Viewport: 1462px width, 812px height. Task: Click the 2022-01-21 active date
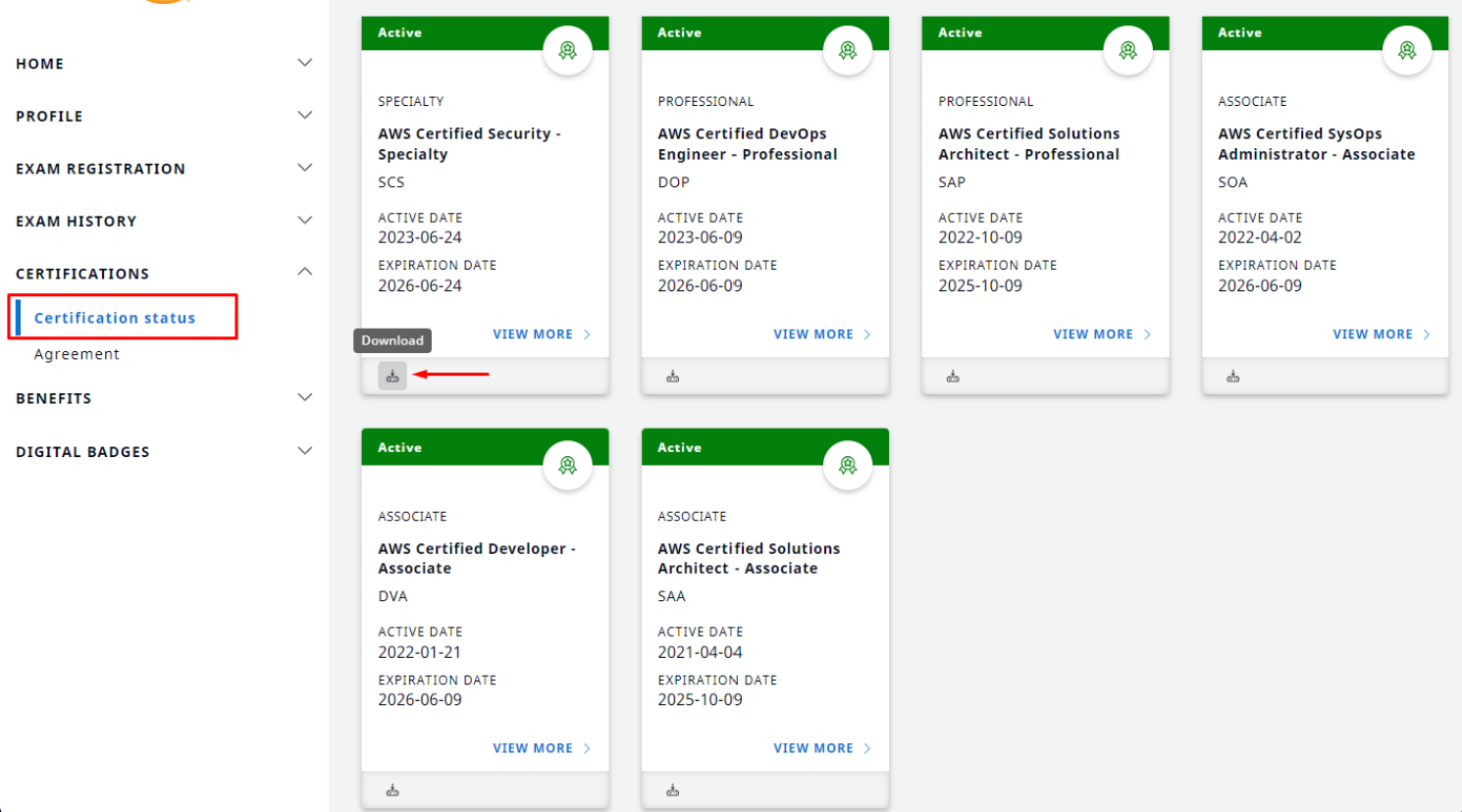point(420,652)
